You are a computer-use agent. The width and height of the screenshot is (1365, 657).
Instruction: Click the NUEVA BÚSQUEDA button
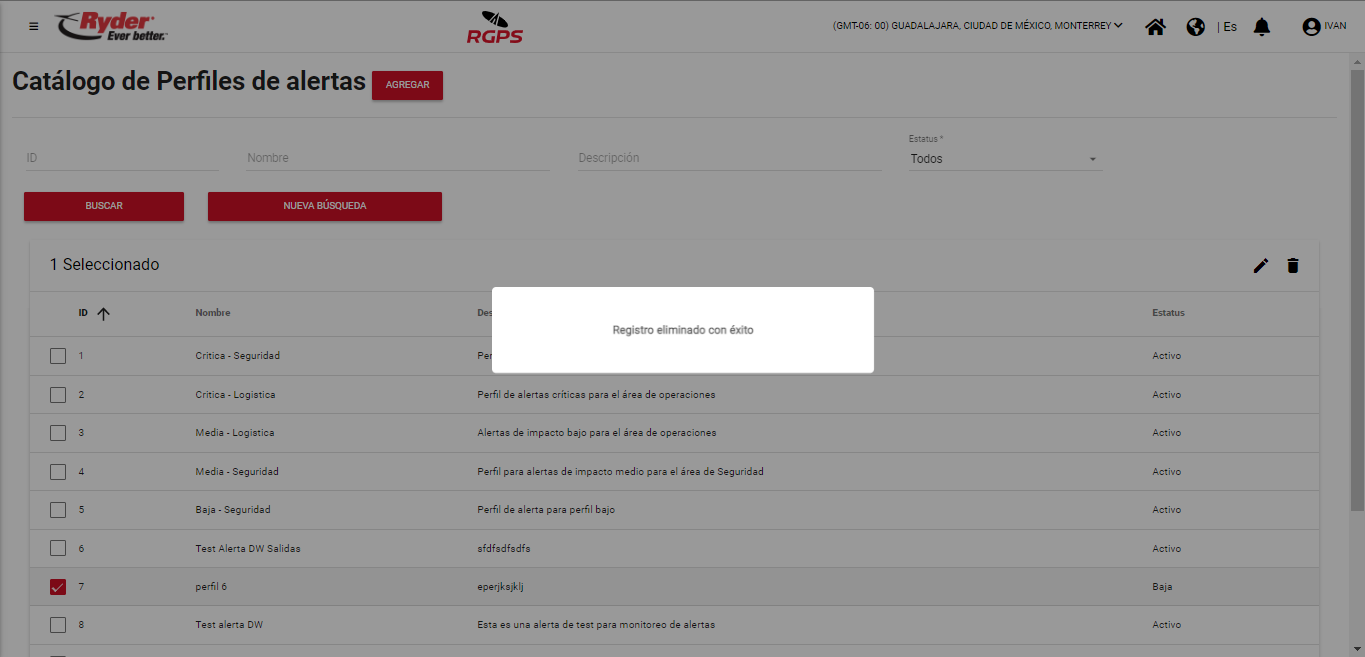[x=324, y=206]
